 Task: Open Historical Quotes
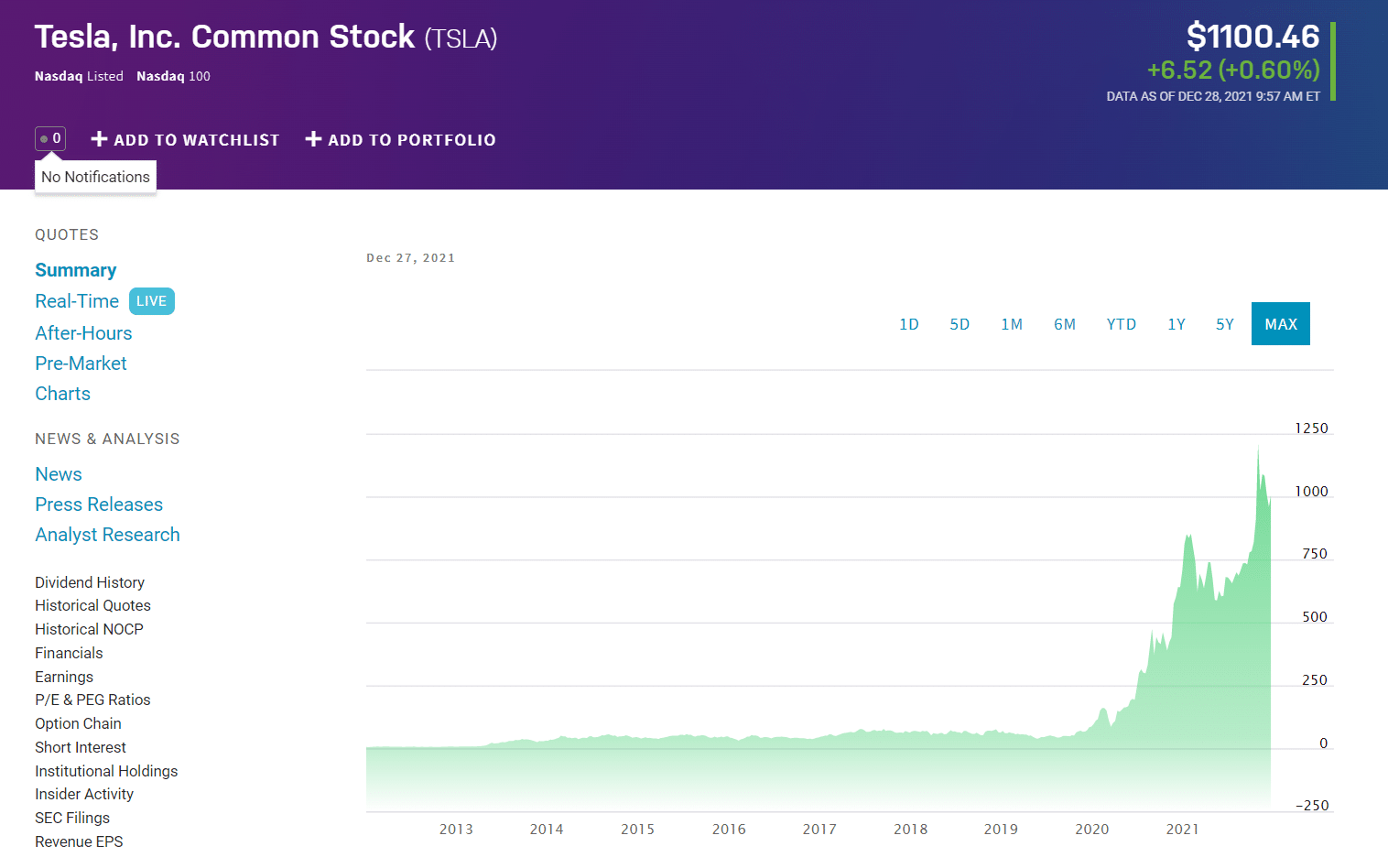(92, 605)
